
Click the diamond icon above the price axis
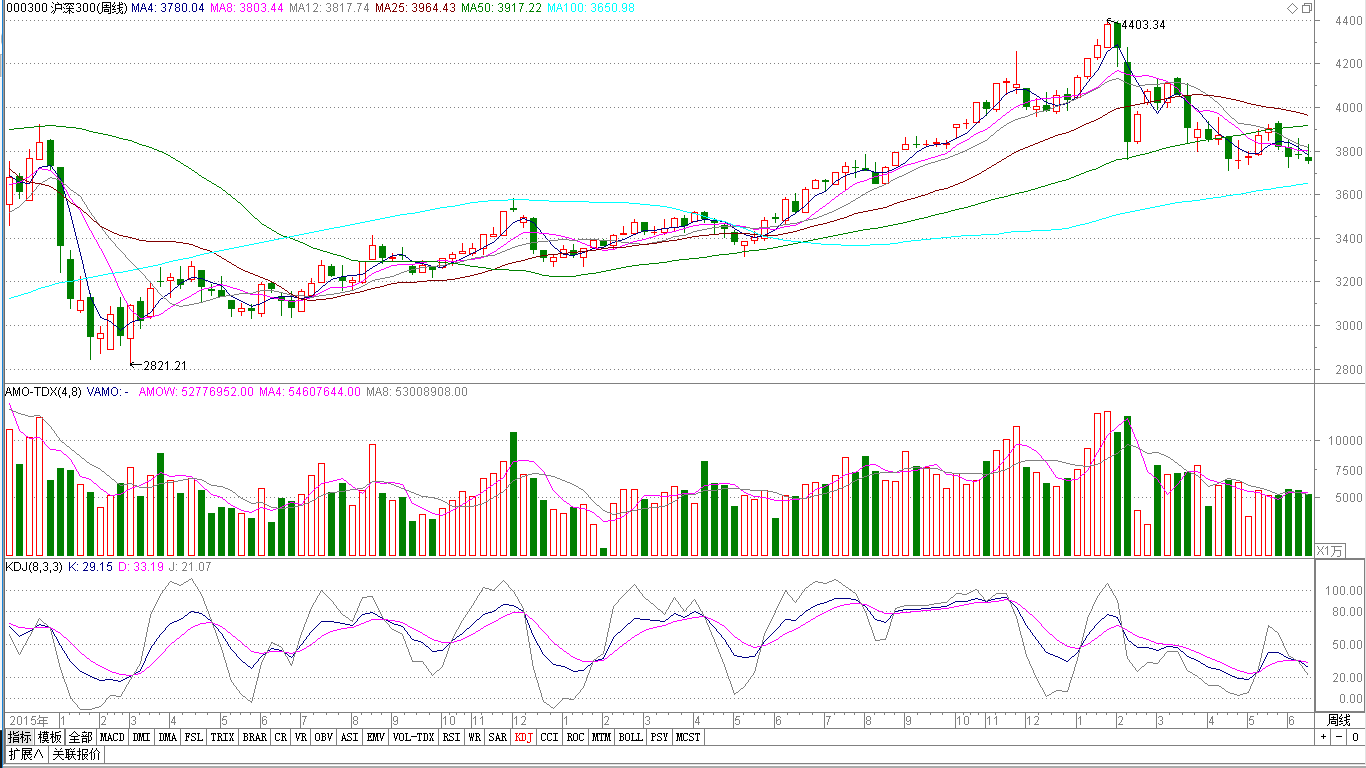(1292, 8)
